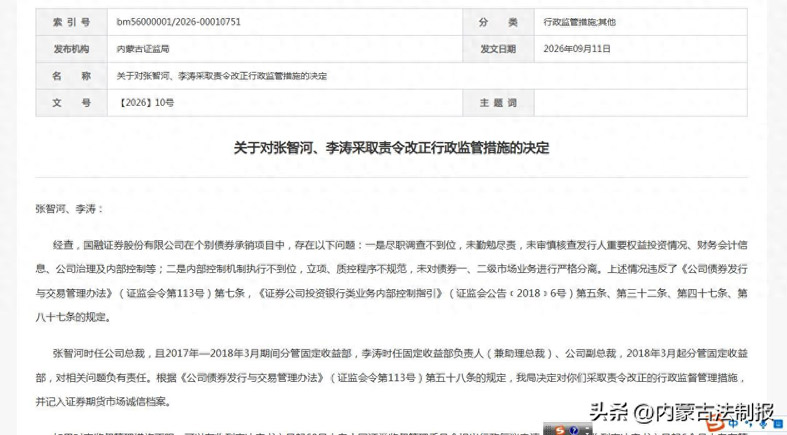Click the 内蒙古证监局 publisher value
Image resolution: width=787 pixels, height=435 pixels.
pos(143,49)
